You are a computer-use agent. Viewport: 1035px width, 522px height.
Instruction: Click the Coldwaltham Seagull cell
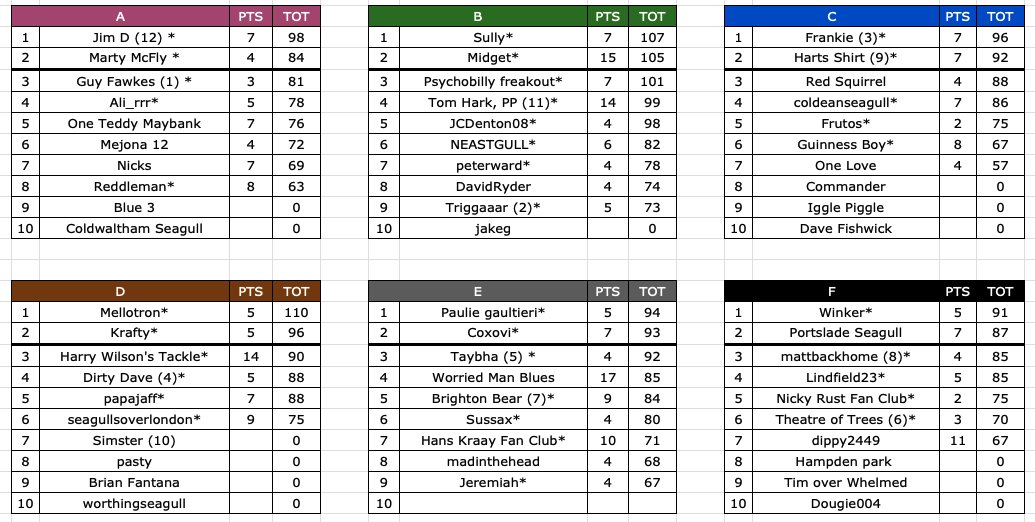pos(135,228)
